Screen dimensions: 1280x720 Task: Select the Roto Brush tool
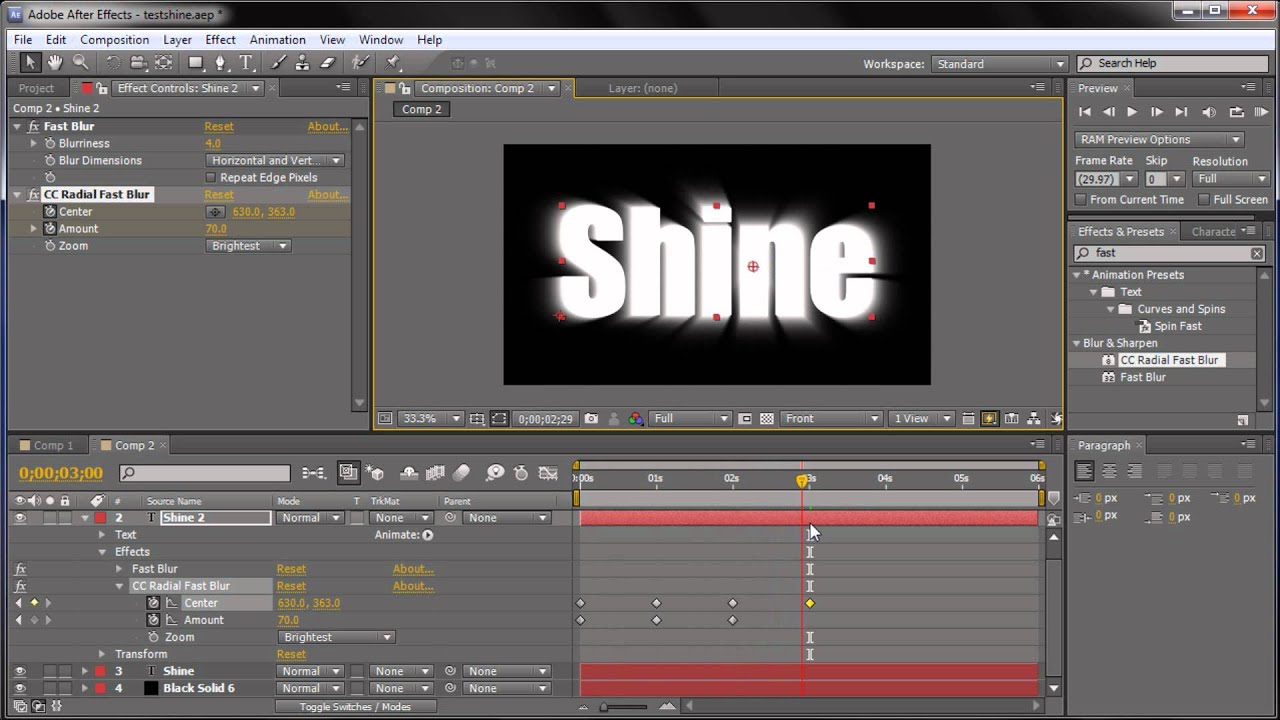click(361, 62)
